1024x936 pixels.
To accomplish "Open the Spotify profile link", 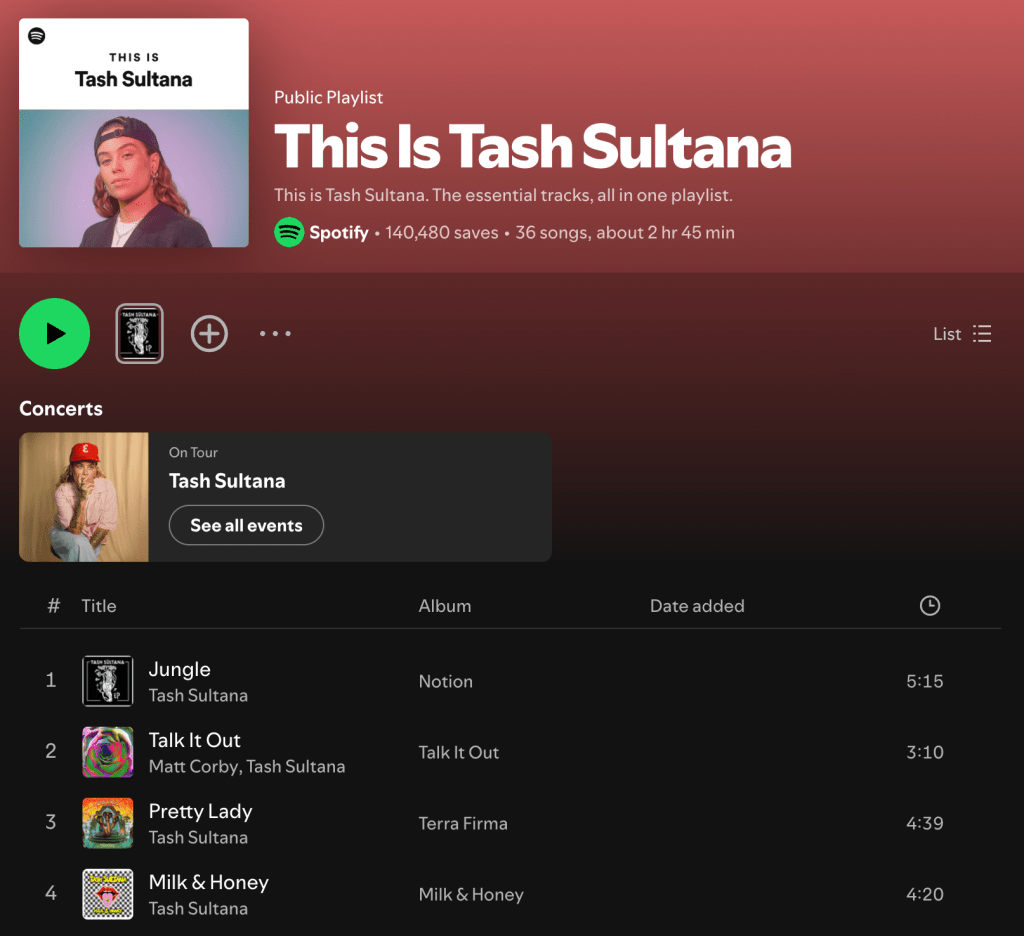I will click(x=338, y=233).
